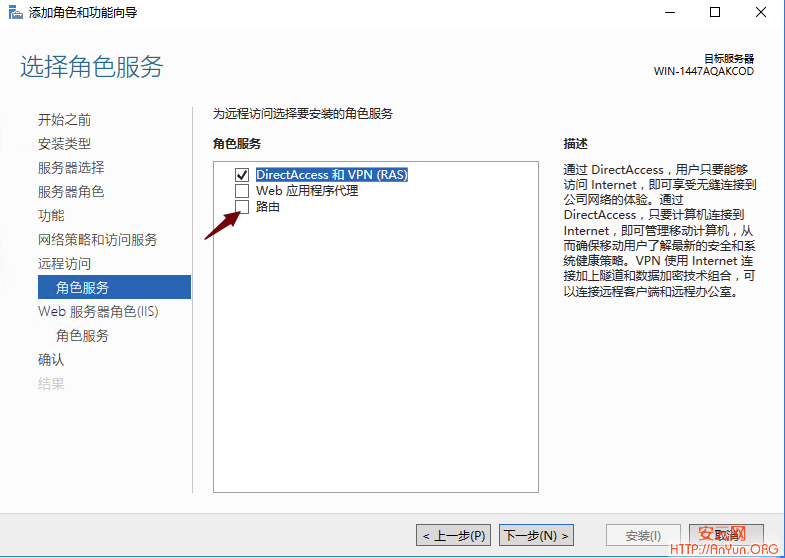Select 角色服务 under 远程访问
The width and height of the screenshot is (785, 558).
tap(83, 288)
